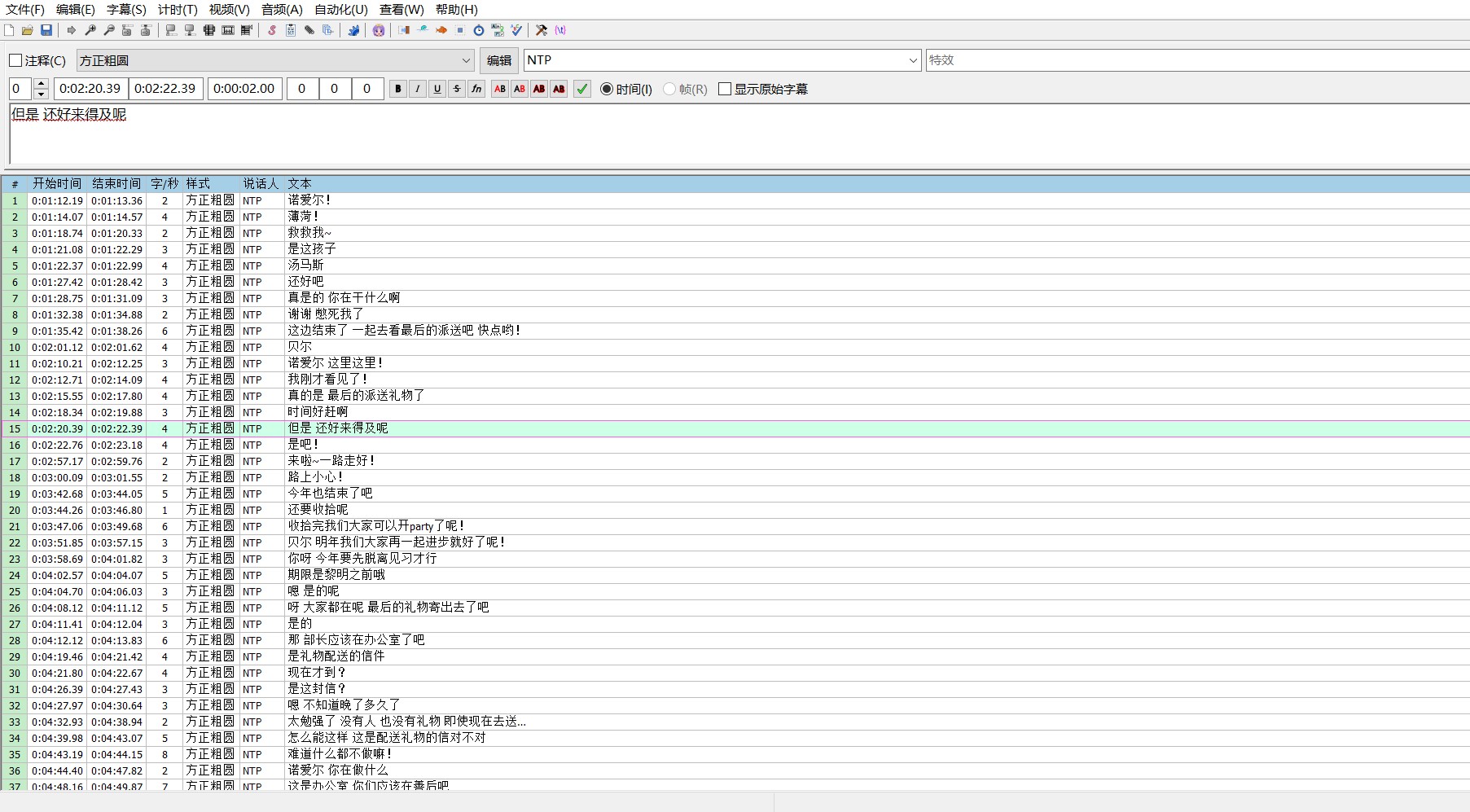Open the 自动化(U) menu
1470x812 pixels.
pyautogui.click(x=341, y=10)
